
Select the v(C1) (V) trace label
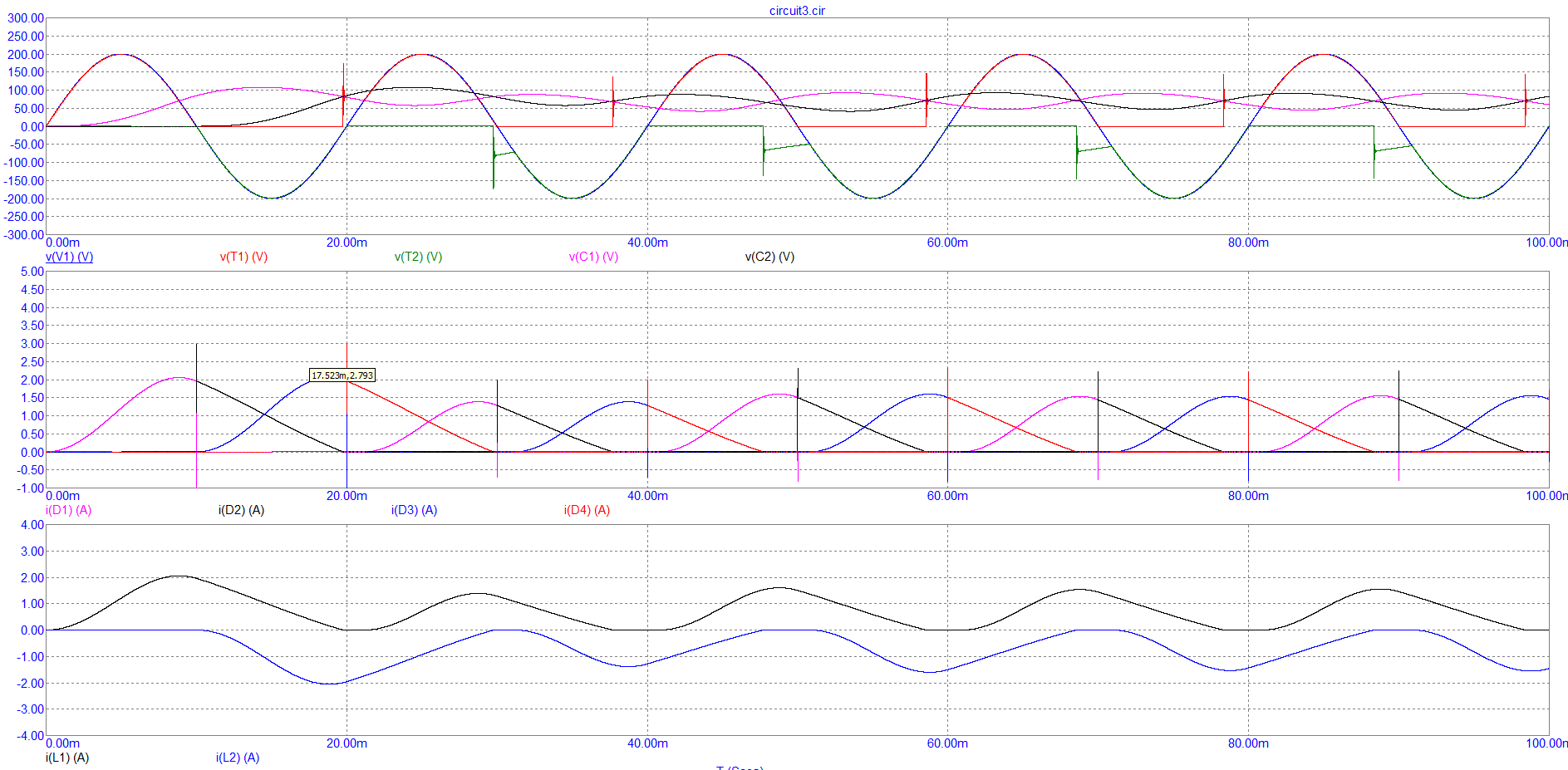tap(593, 257)
